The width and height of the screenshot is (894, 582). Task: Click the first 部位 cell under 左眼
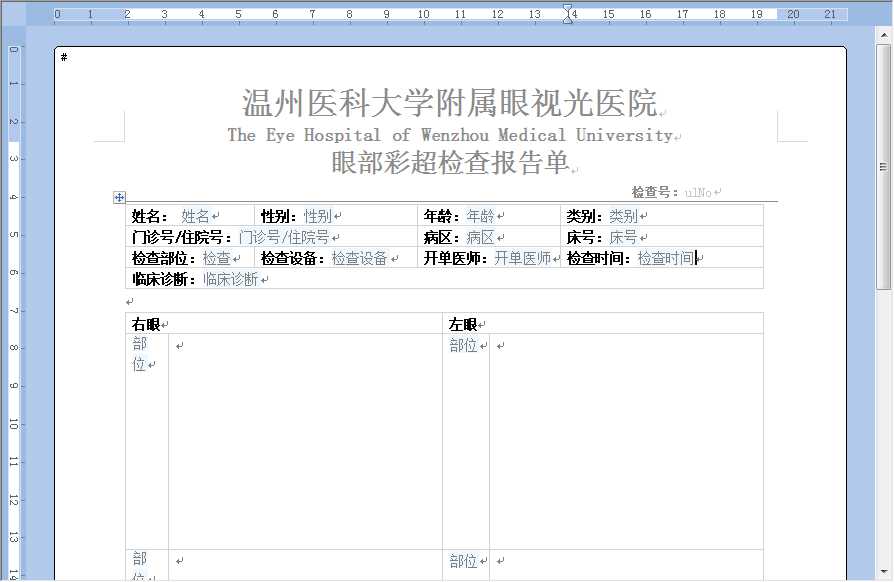[x=466, y=441]
